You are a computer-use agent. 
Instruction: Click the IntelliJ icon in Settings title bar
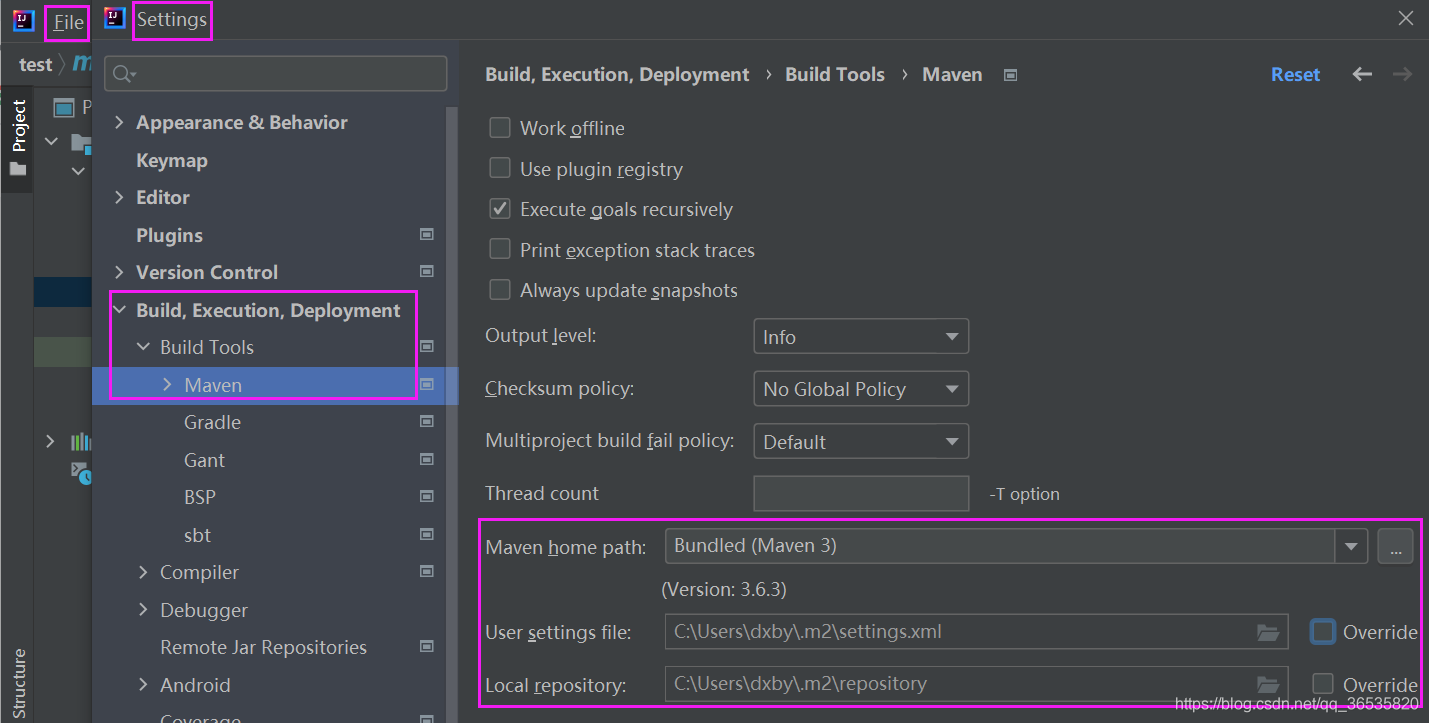(115, 18)
